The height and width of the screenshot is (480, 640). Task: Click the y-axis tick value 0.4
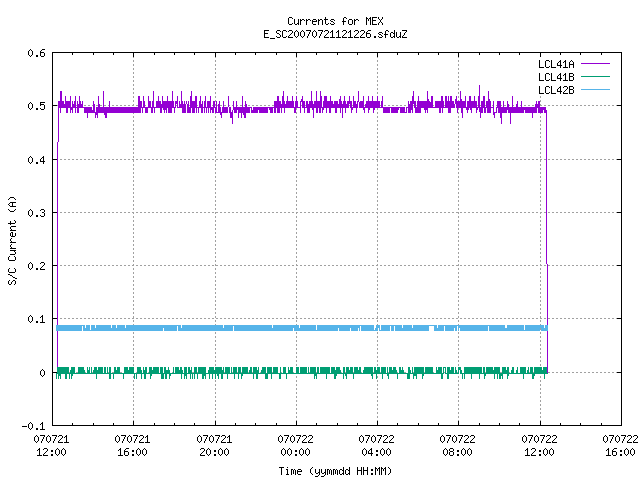(x=36, y=160)
